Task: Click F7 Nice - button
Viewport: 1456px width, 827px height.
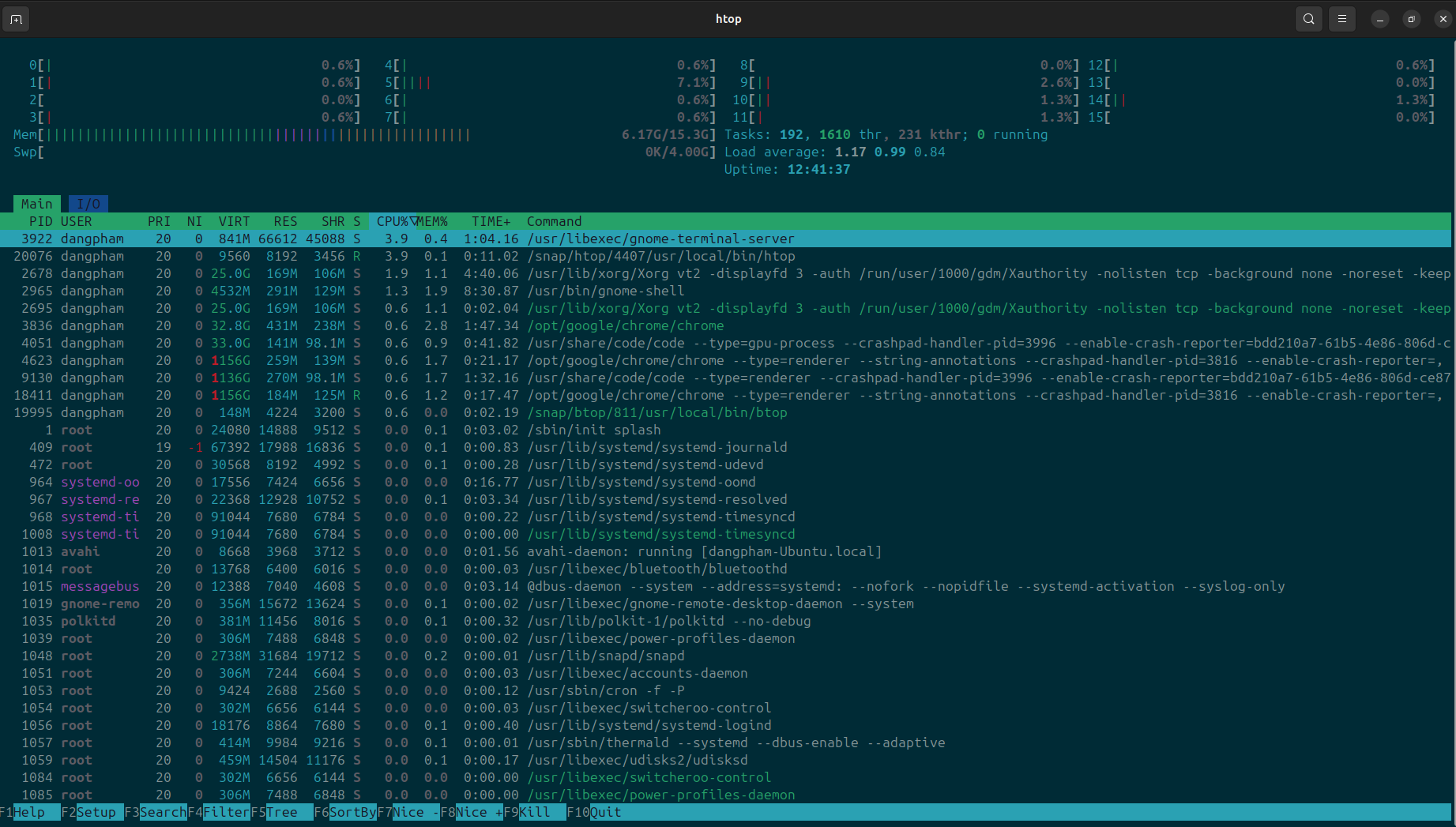Action: point(408,812)
